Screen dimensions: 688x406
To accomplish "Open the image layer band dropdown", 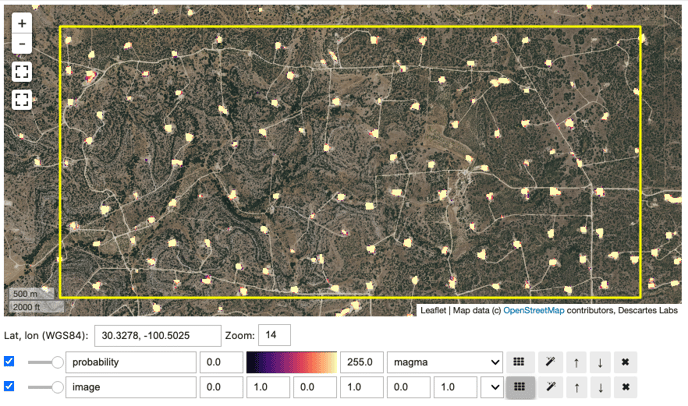I will tap(492, 387).
